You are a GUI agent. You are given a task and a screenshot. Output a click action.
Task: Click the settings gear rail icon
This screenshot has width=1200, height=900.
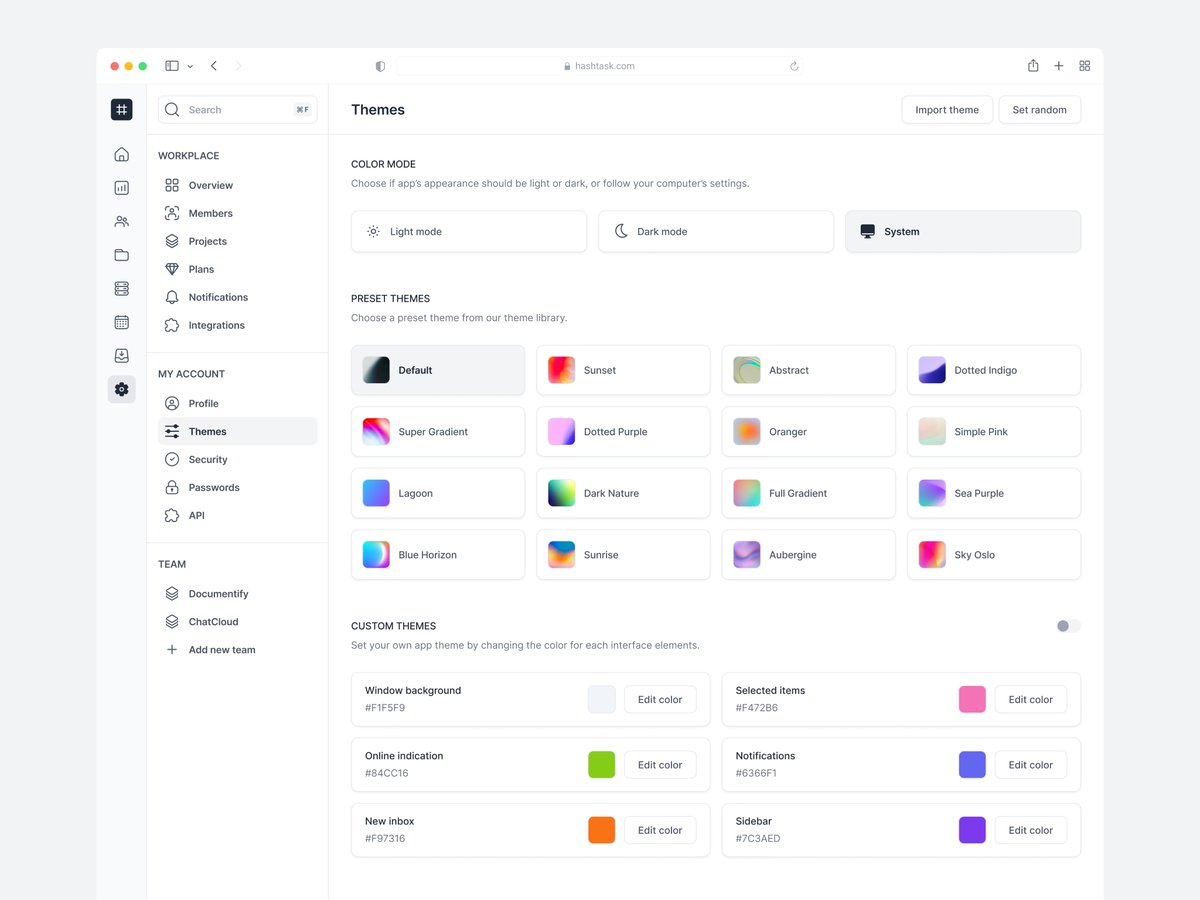121,389
